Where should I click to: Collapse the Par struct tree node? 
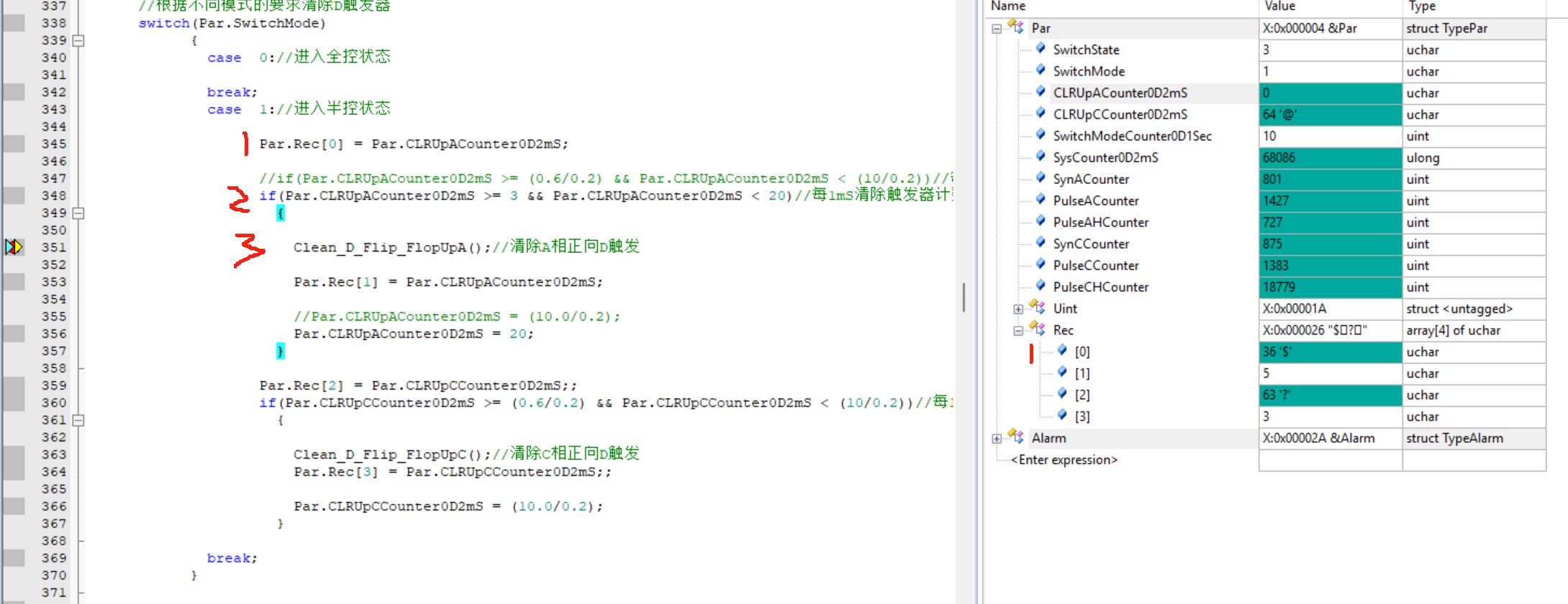point(997,29)
